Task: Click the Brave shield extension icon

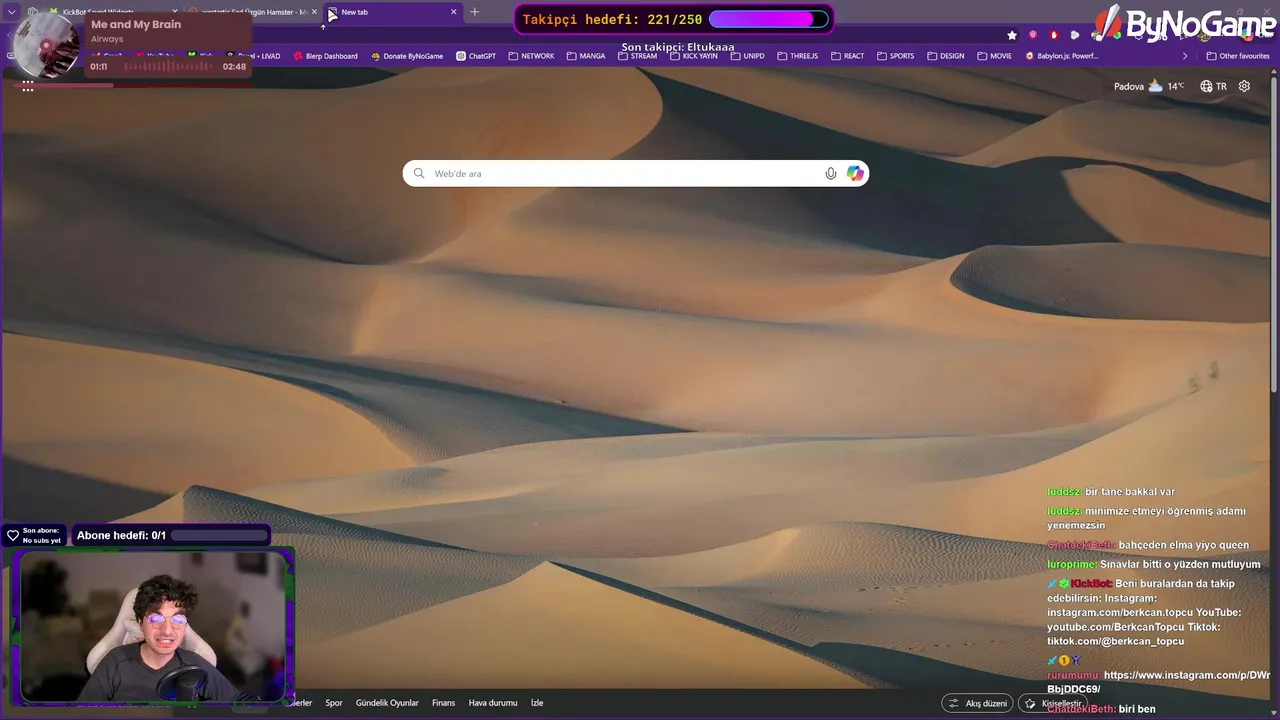Action: (1033, 35)
